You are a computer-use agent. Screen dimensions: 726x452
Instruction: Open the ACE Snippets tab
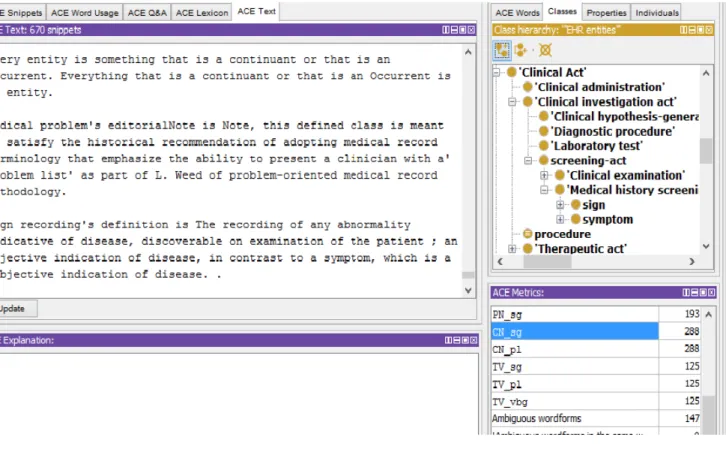pyautogui.click(x=22, y=13)
